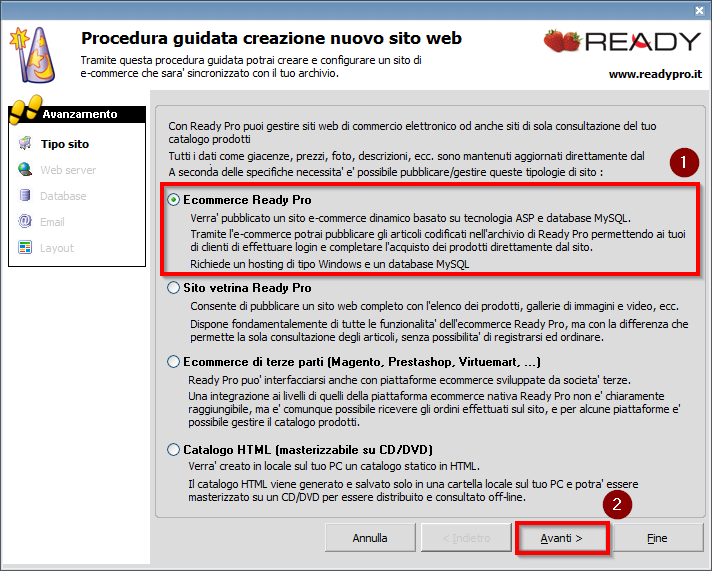The image size is (712, 571).
Task: Click the Tipo sito shopping cart icon
Action: point(25,144)
